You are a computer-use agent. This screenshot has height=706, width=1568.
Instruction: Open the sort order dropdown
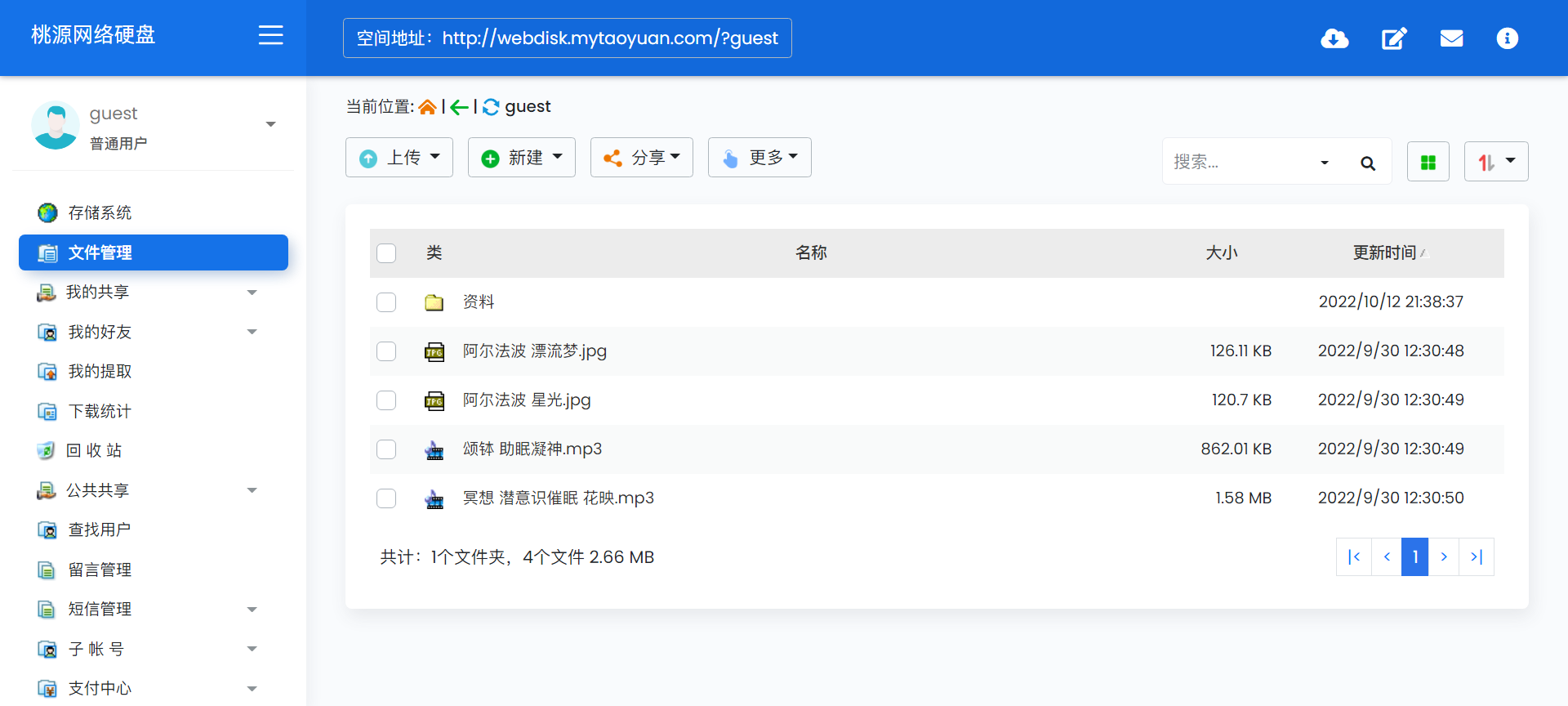coord(1495,162)
